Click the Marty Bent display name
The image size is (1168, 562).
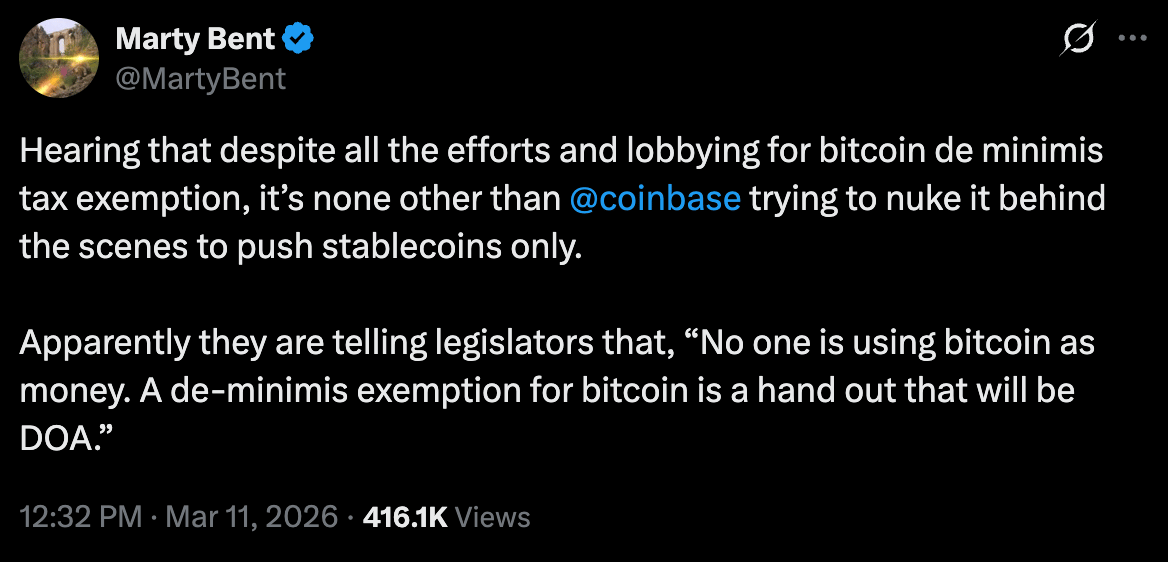coord(196,39)
